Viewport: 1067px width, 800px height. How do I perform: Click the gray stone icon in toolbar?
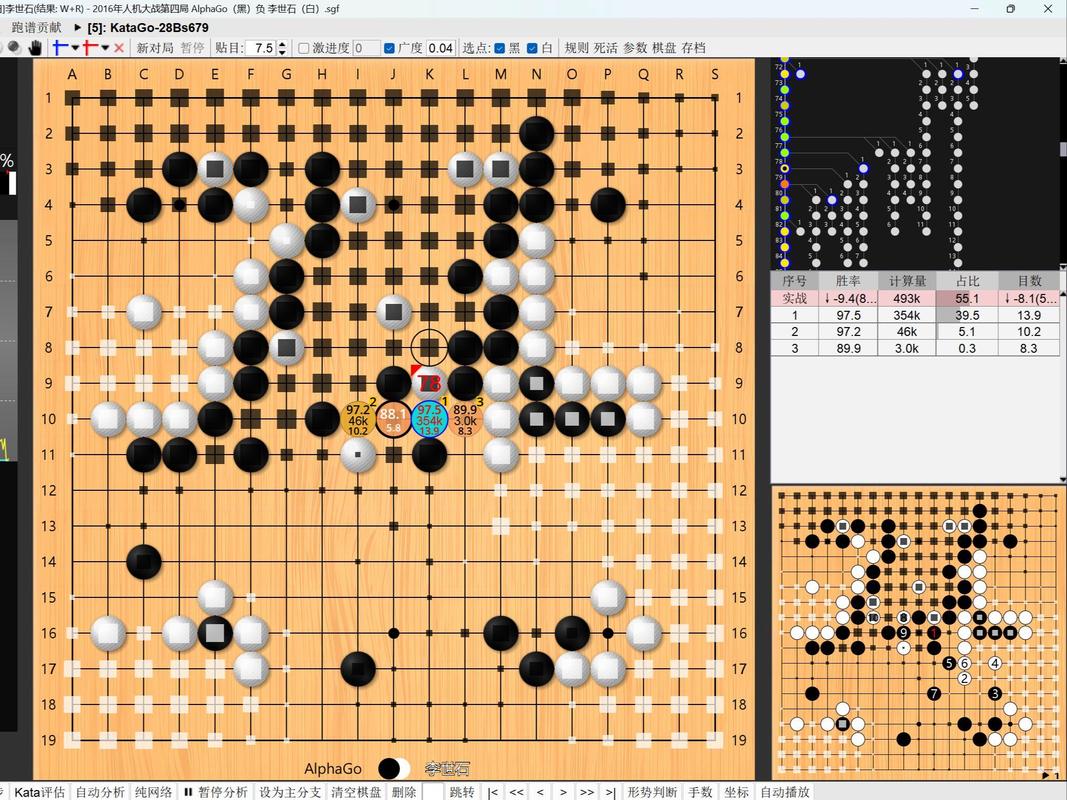click(x=14, y=48)
